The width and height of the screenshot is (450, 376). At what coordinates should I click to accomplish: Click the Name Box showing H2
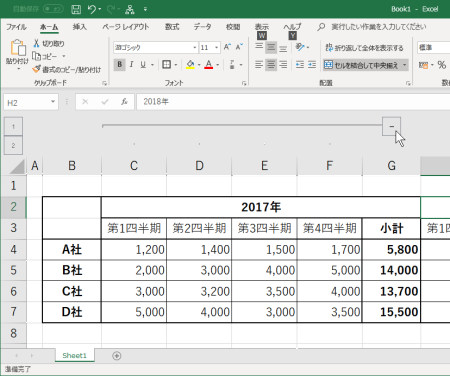(27, 102)
